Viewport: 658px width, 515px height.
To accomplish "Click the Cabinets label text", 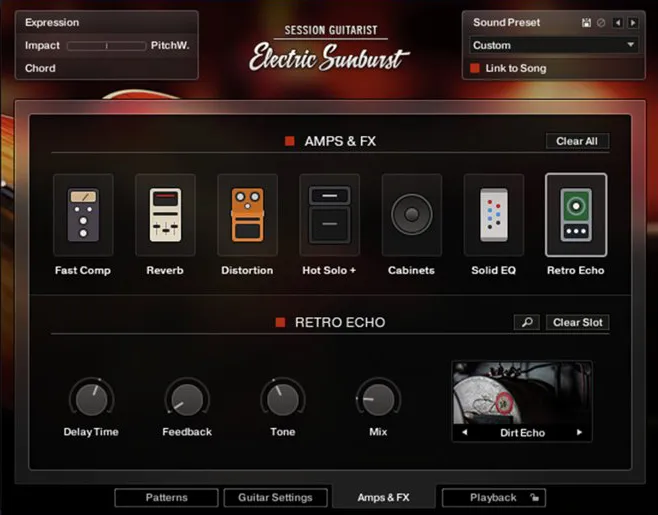I will tap(411, 270).
